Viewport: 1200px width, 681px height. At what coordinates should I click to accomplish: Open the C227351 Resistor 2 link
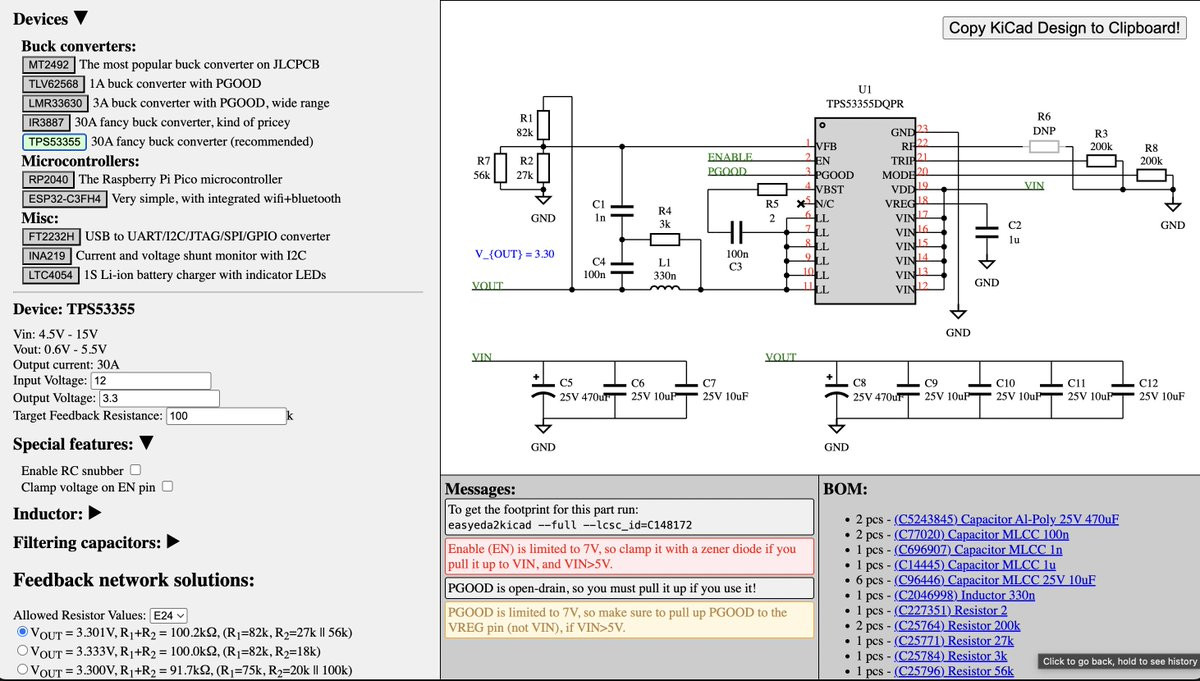coord(951,610)
